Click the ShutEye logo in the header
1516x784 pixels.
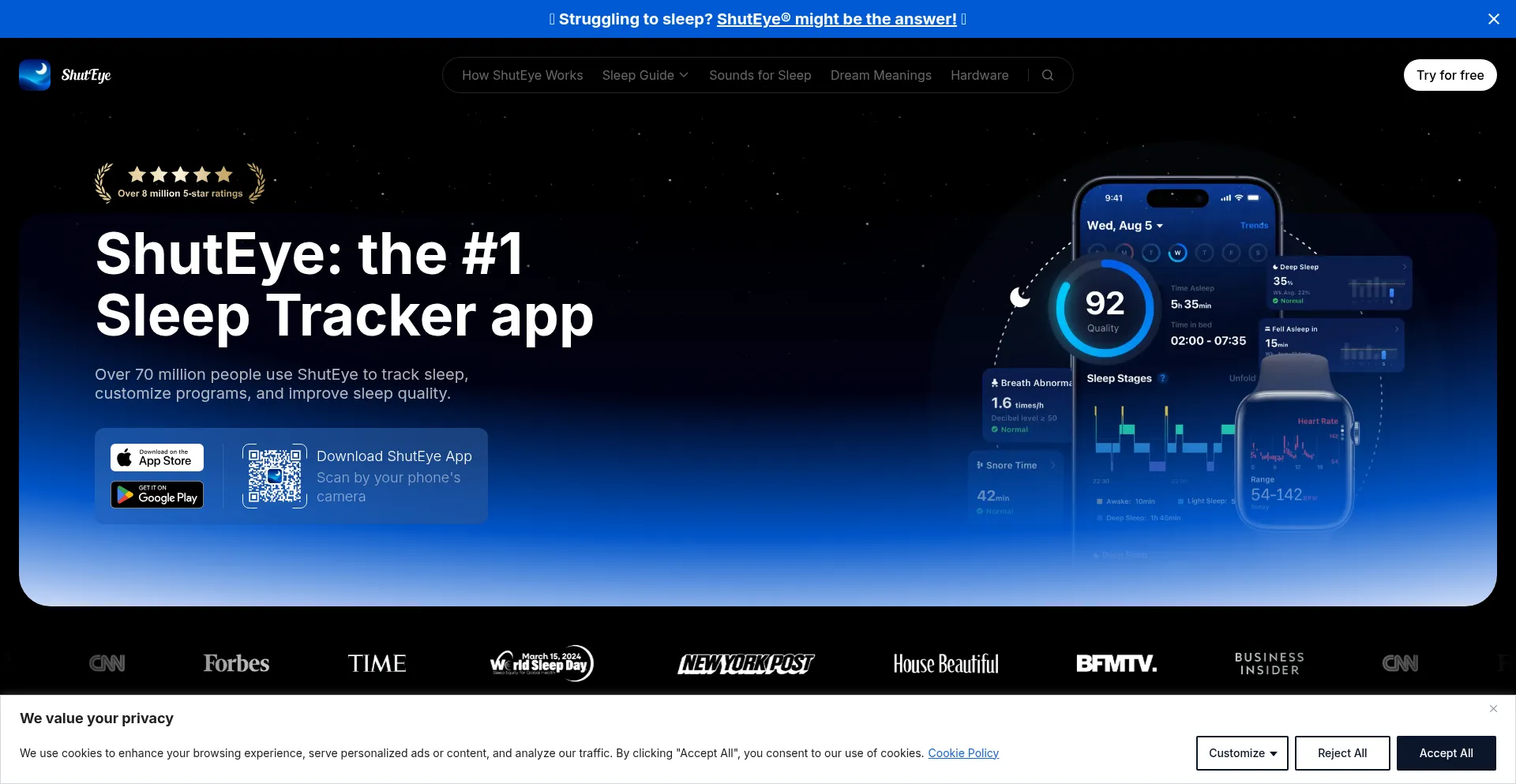click(x=66, y=75)
